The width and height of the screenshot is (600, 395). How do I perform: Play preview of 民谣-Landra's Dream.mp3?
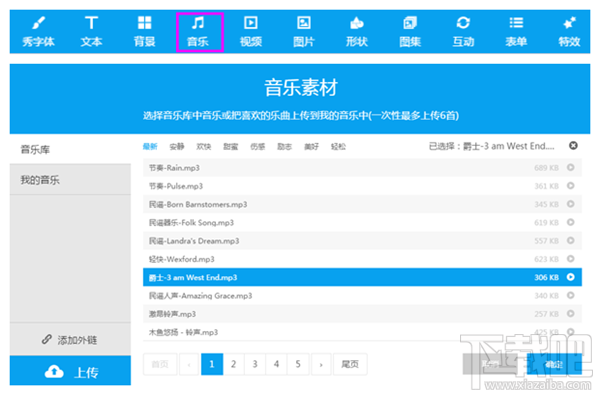tap(571, 240)
